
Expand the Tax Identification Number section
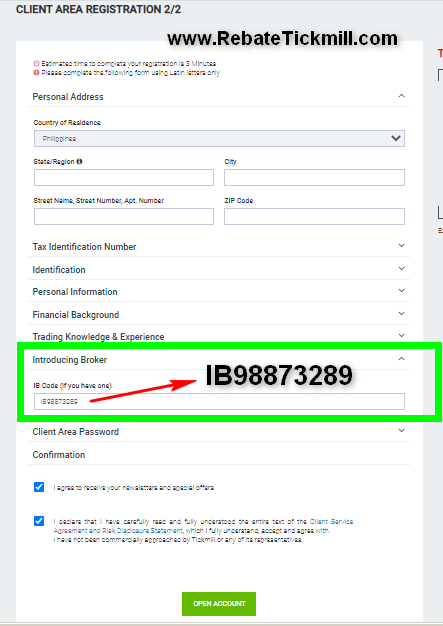pyautogui.click(x=219, y=247)
